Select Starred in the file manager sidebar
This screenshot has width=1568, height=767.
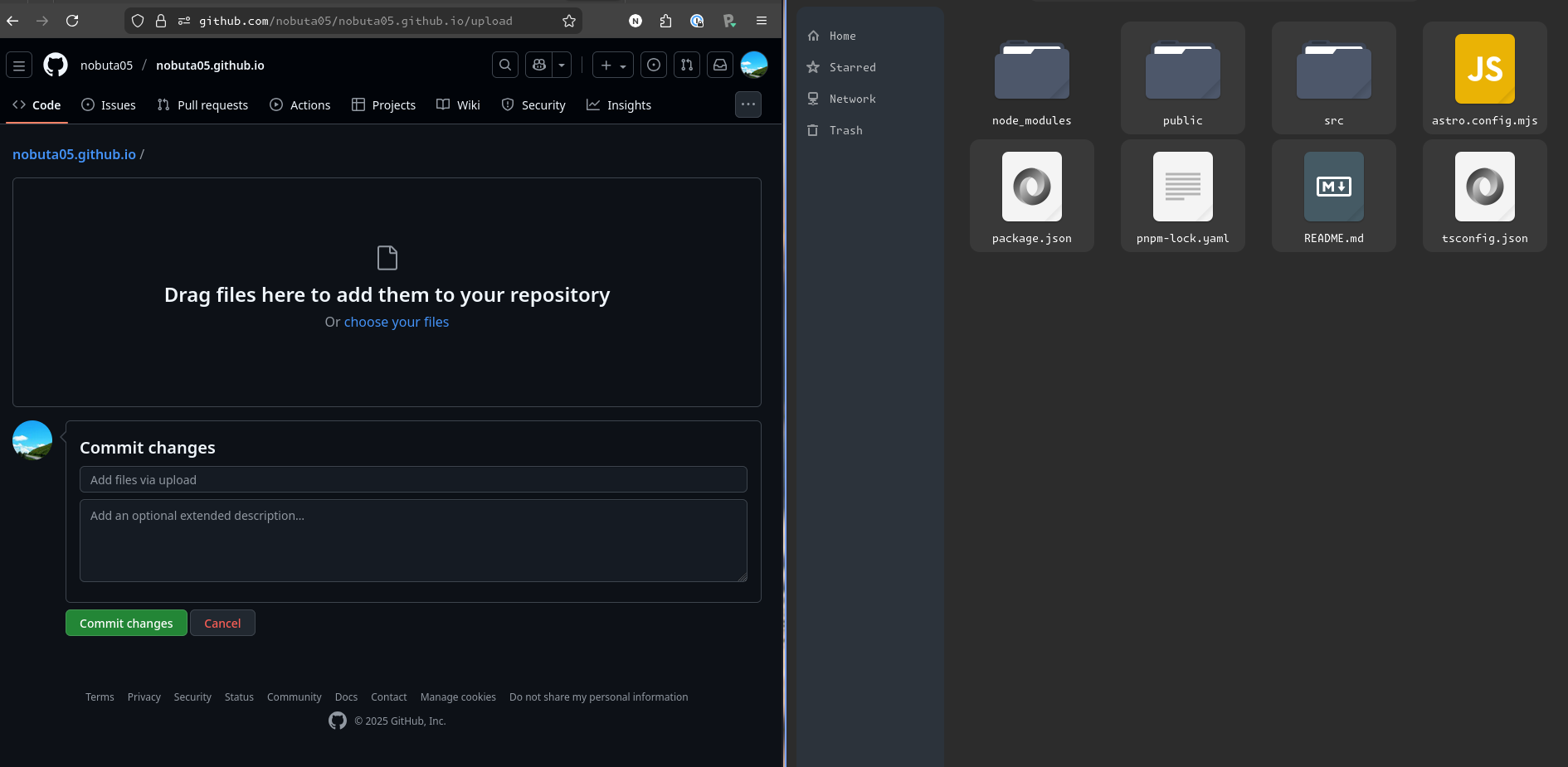(x=852, y=67)
